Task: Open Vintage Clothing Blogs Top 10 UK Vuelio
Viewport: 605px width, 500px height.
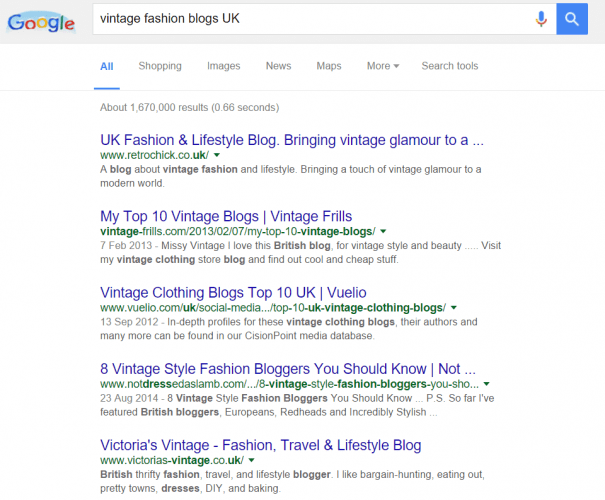Action: (x=233, y=293)
